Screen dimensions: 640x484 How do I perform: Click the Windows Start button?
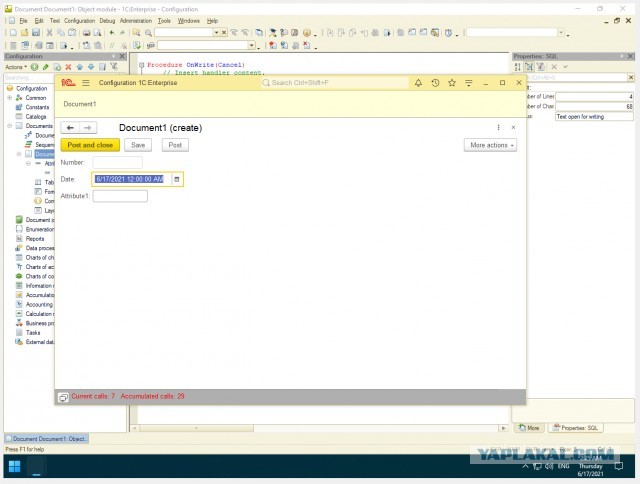click(14, 466)
